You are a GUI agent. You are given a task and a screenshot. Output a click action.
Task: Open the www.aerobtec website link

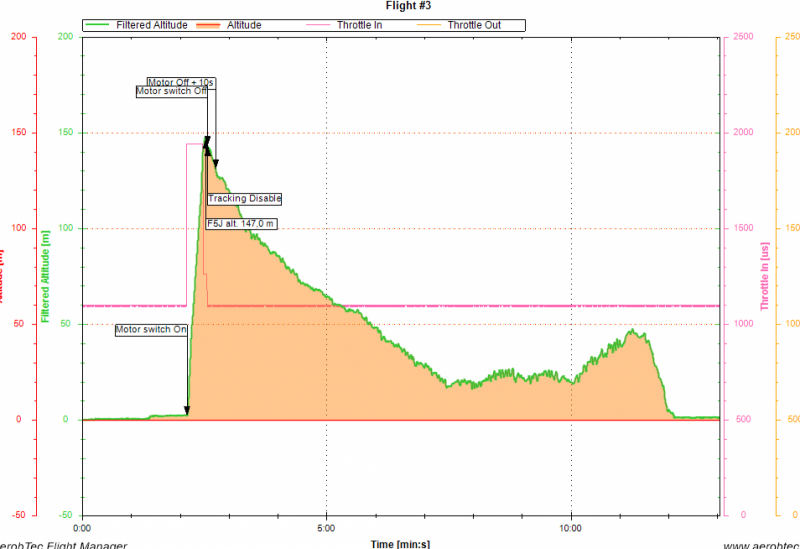coord(760,545)
